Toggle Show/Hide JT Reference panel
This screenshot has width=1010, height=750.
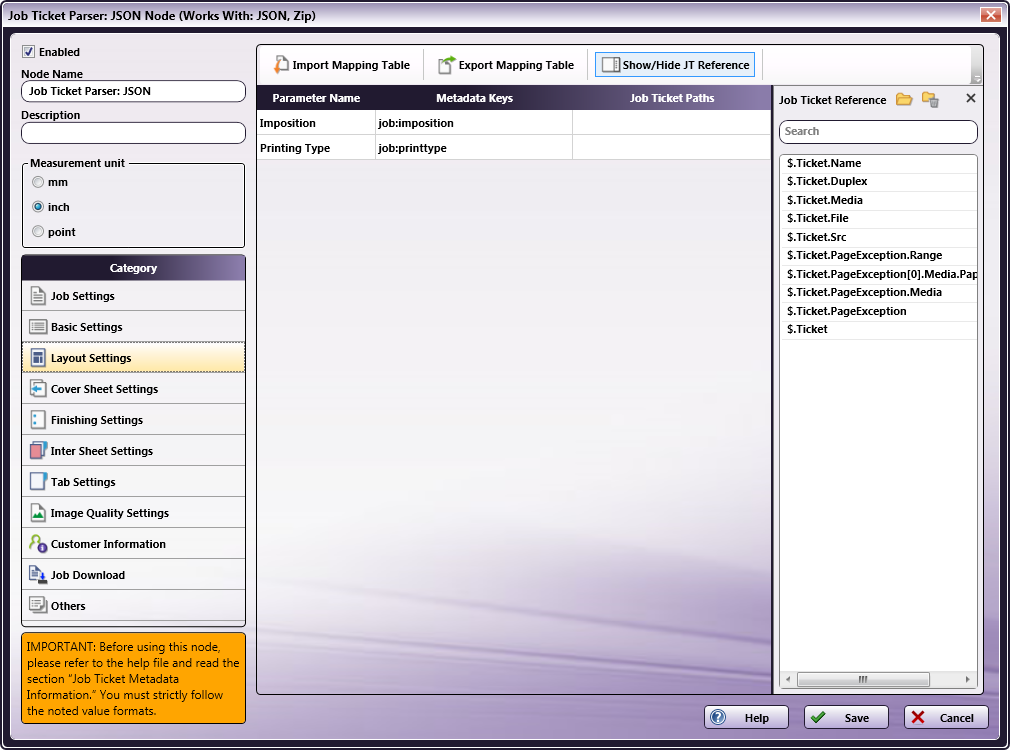tap(675, 65)
